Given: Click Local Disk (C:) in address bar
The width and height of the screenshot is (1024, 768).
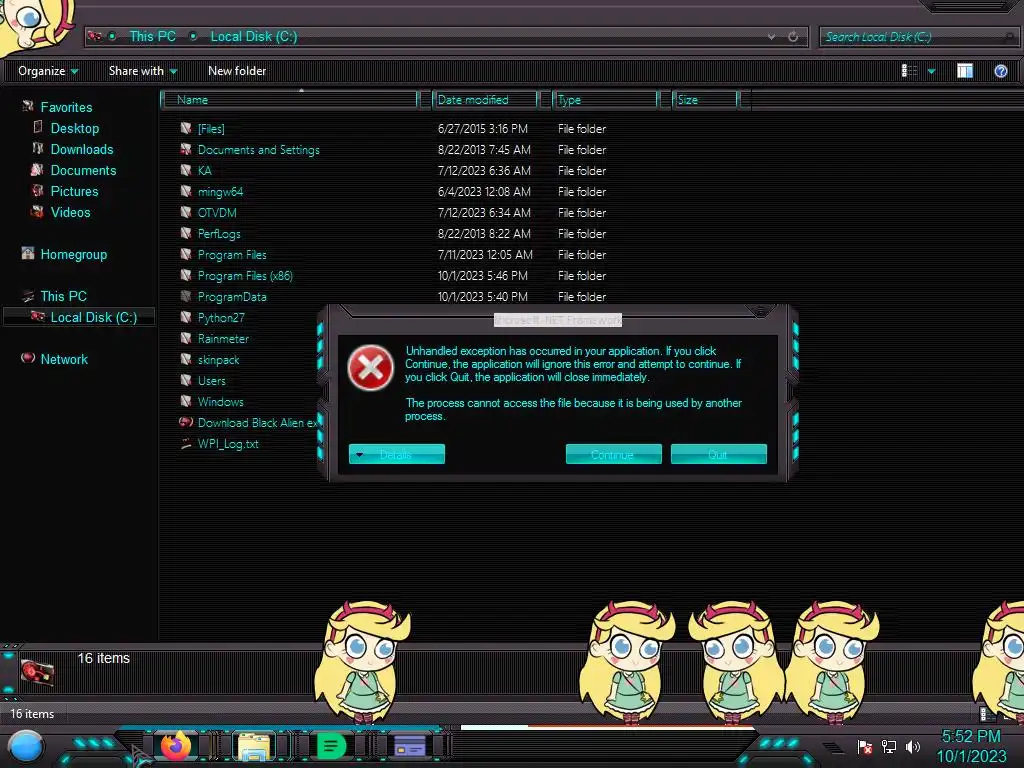Looking at the screenshot, I should point(253,37).
